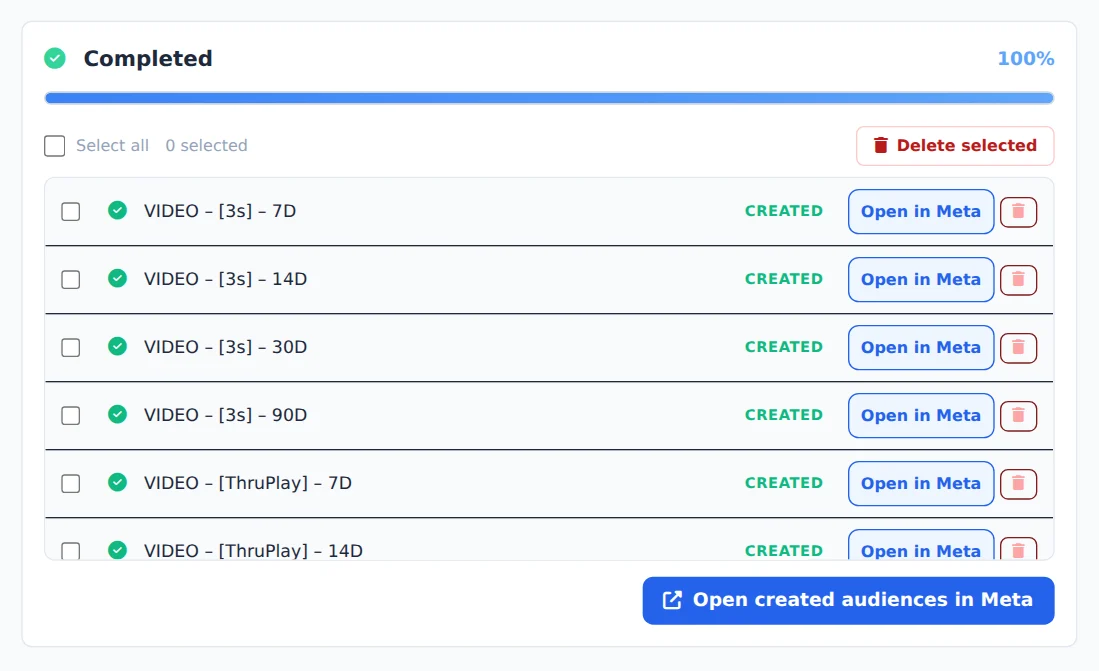Click the VIDEO – [3s] – 7D name
This screenshot has width=1099, height=671.
click(220, 211)
